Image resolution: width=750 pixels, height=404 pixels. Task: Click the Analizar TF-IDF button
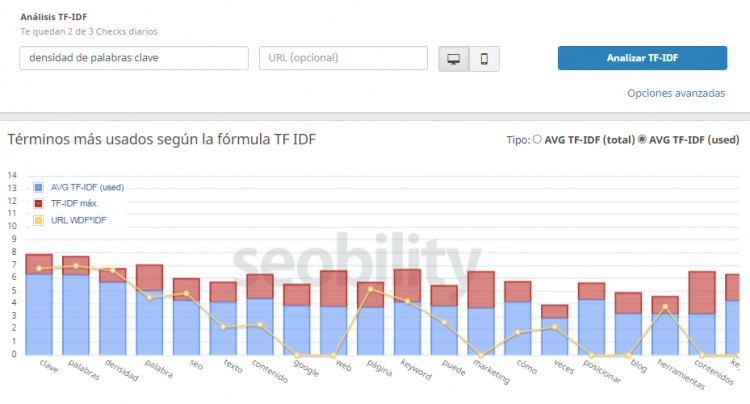(642, 58)
